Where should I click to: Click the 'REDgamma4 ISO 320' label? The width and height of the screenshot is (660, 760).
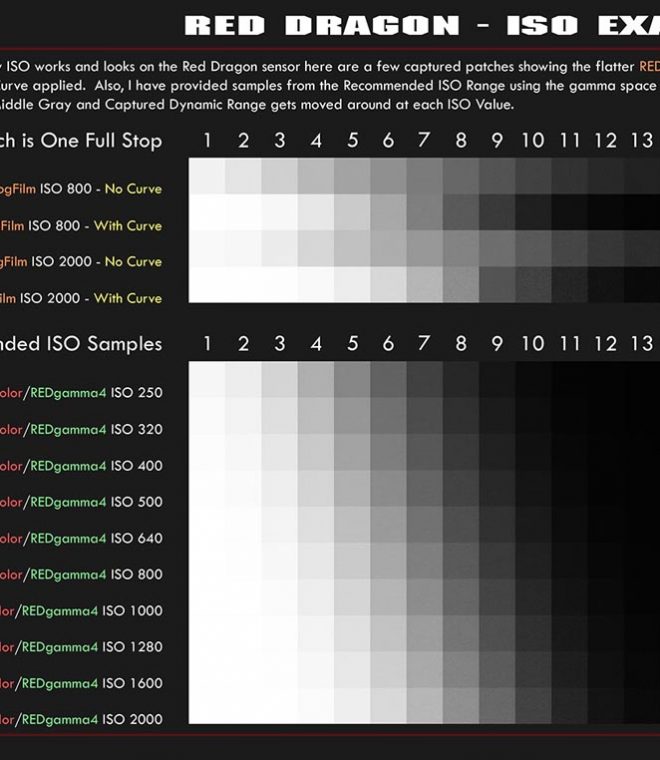[x=96, y=429]
